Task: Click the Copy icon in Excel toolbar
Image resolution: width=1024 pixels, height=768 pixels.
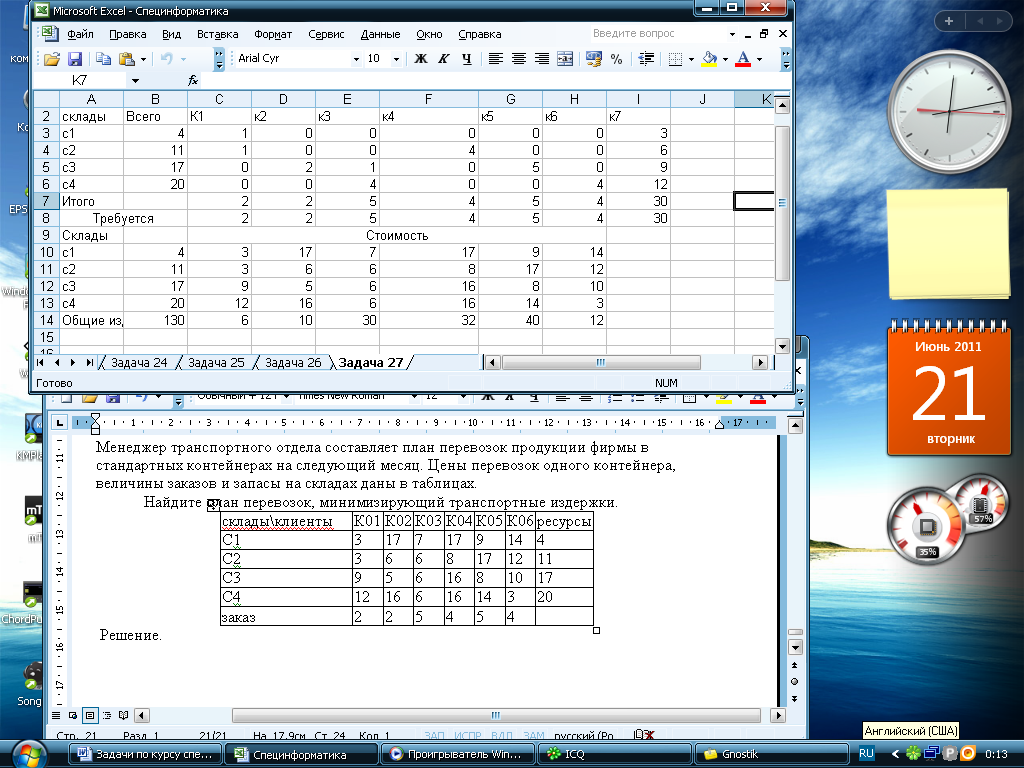Action: pyautogui.click(x=103, y=59)
